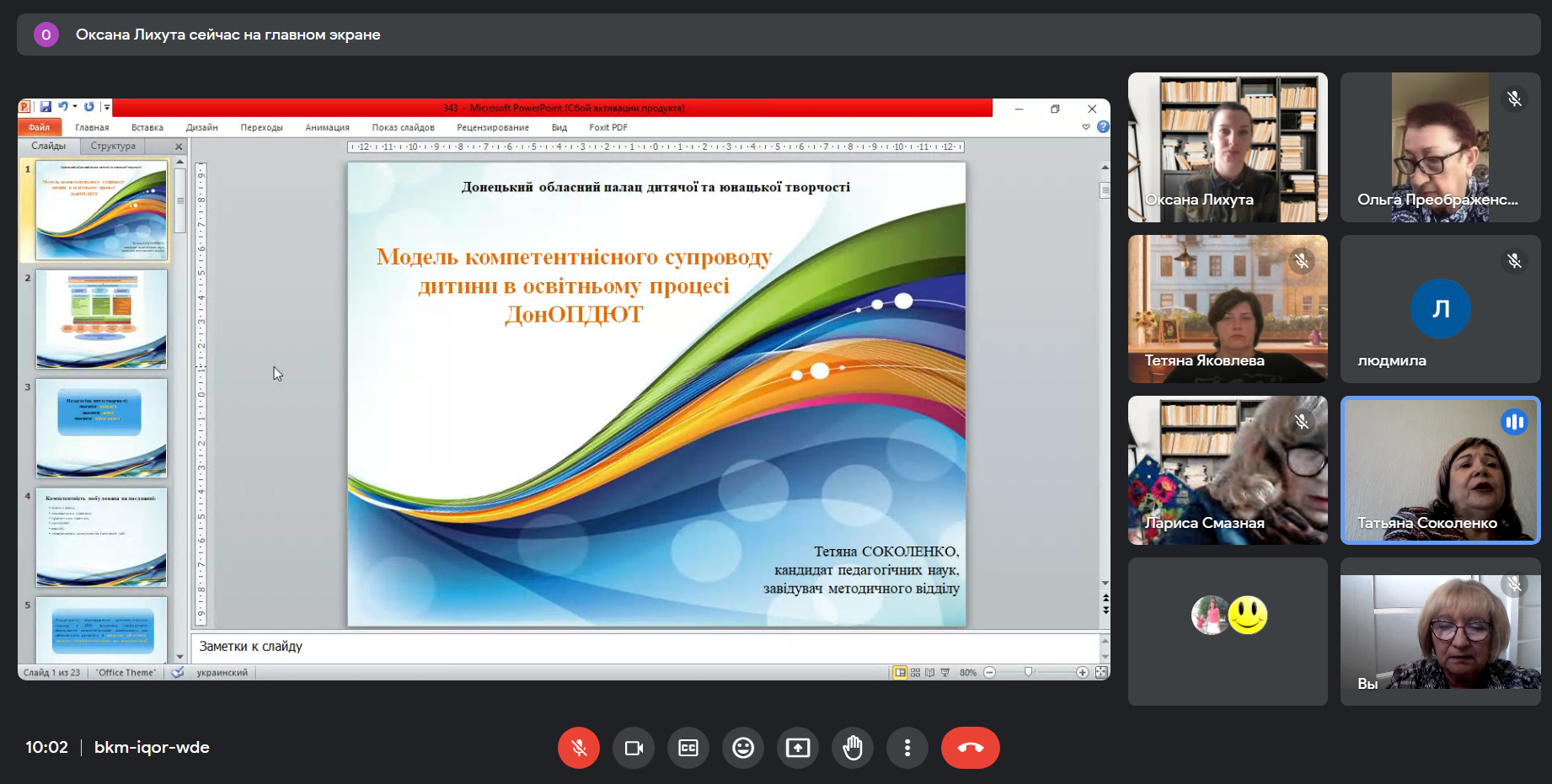
Task: Unmute the microphone in the call bar
Action: (579, 748)
